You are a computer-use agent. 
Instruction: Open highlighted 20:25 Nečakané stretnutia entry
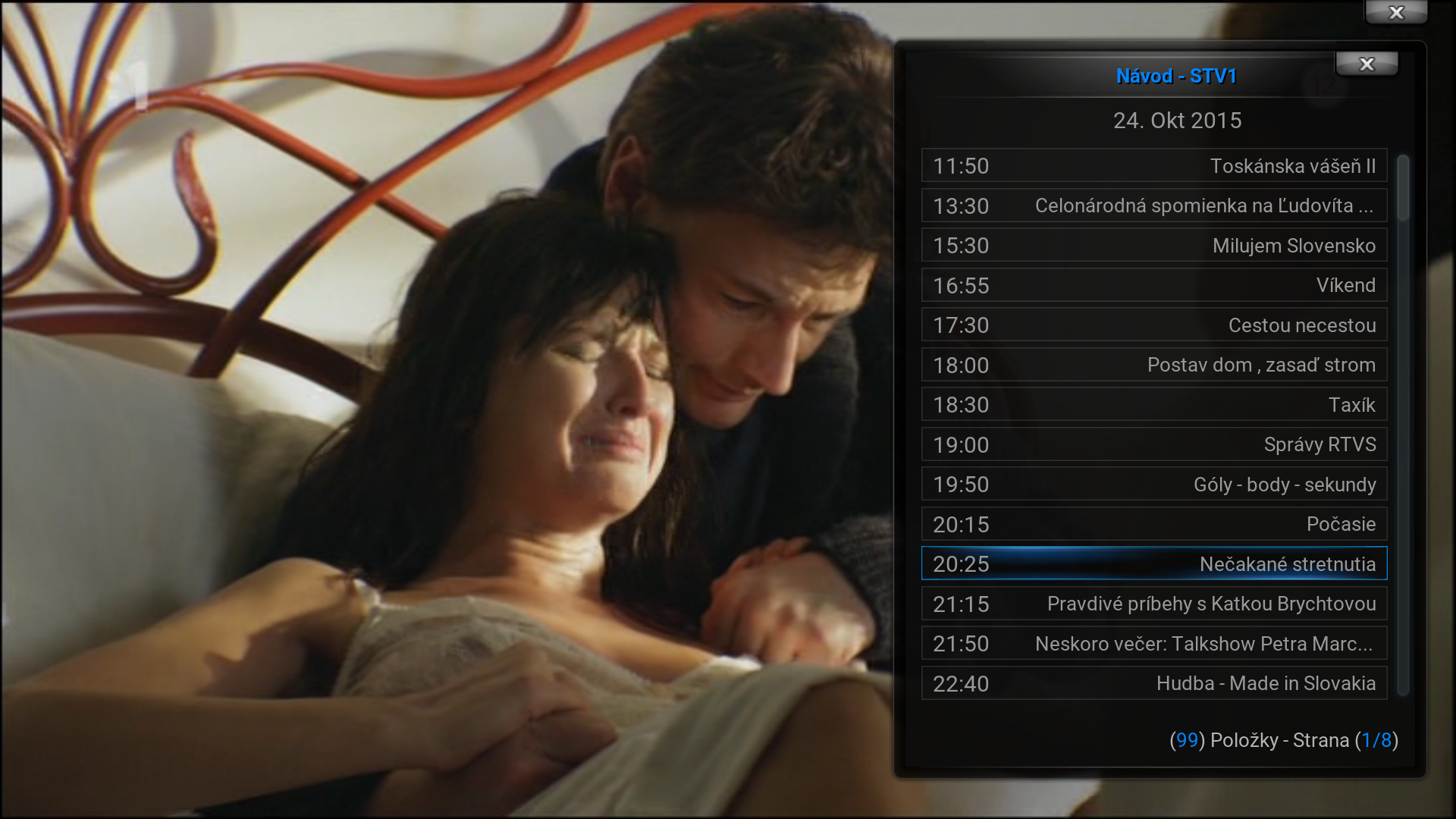[x=1153, y=564]
